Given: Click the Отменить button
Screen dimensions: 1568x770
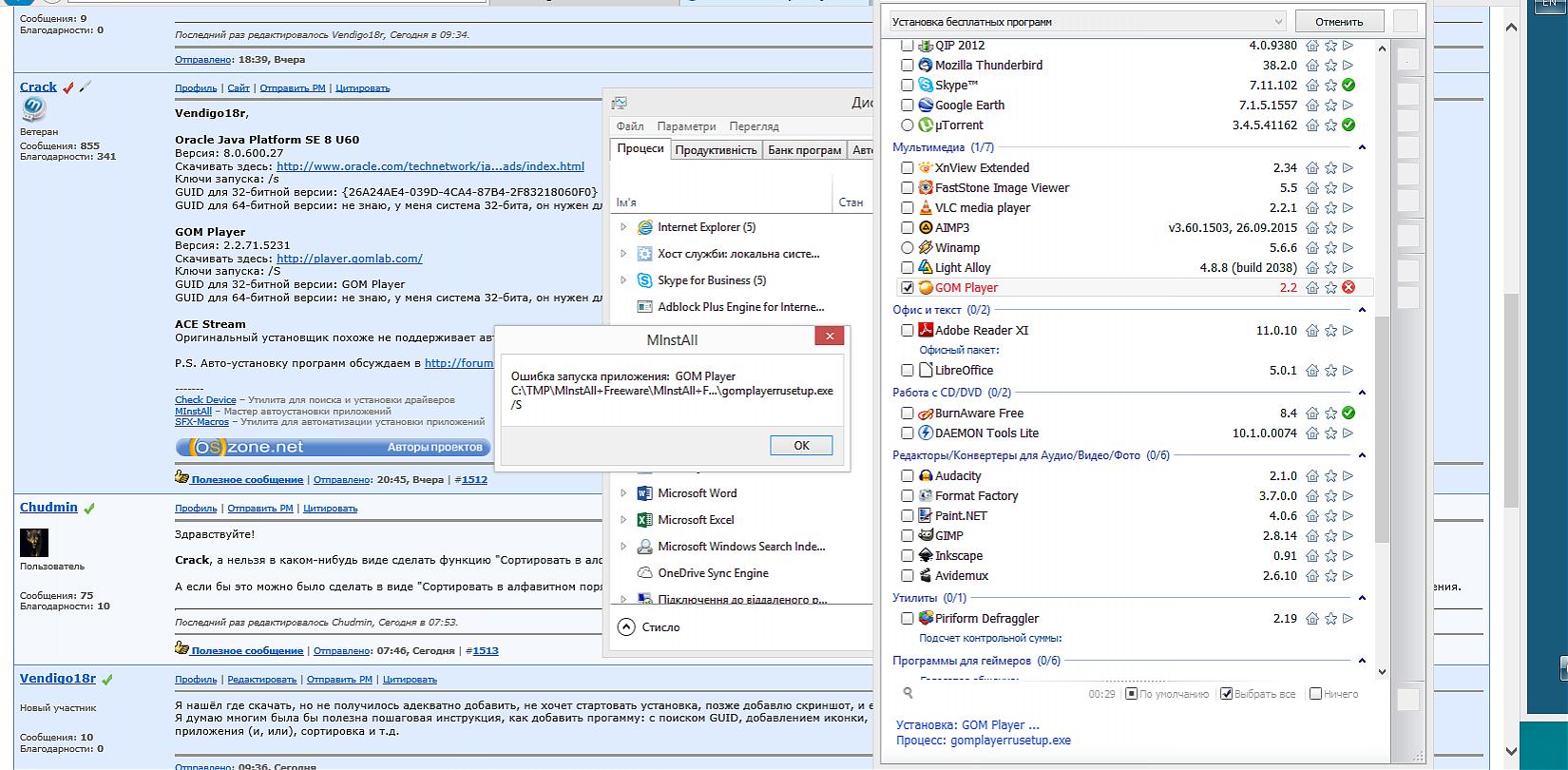Looking at the screenshot, I should (x=1339, y=22).
